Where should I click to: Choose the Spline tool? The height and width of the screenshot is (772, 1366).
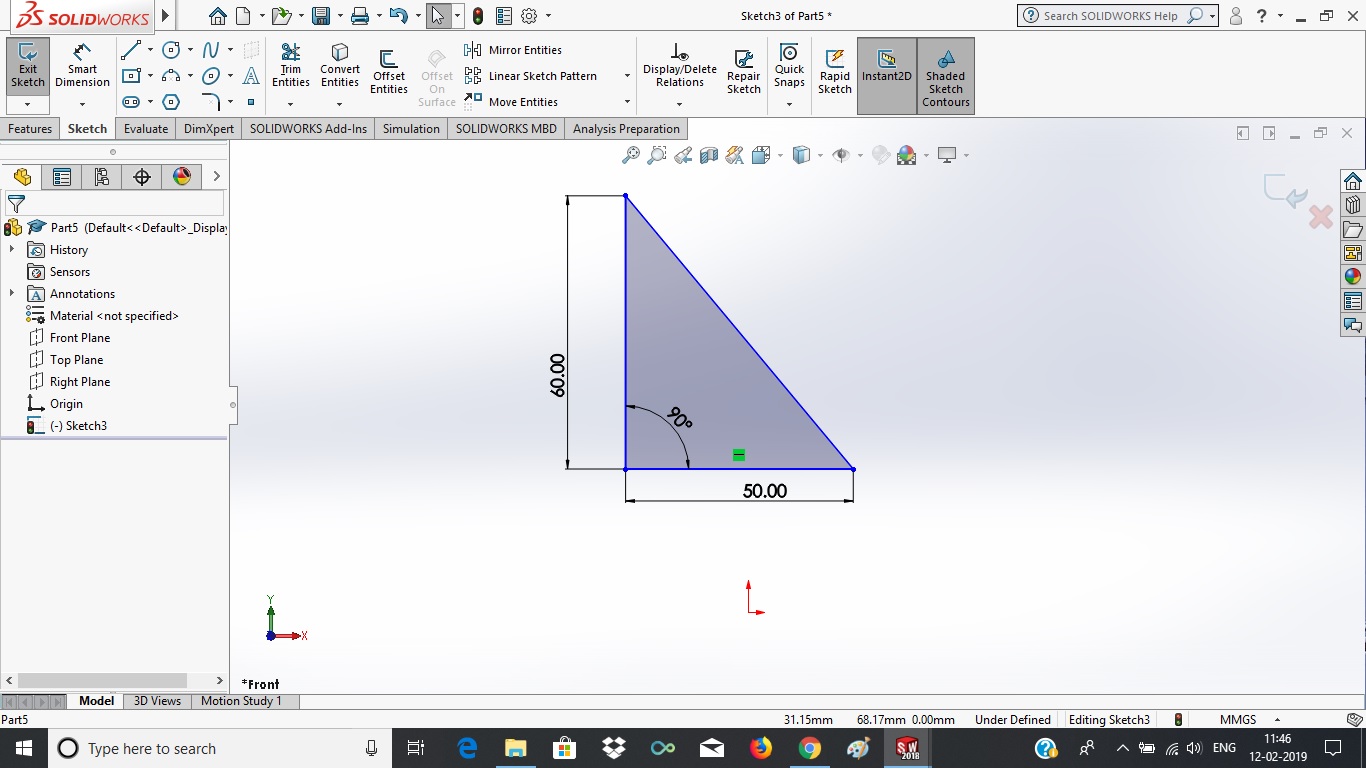click(211, 50)
